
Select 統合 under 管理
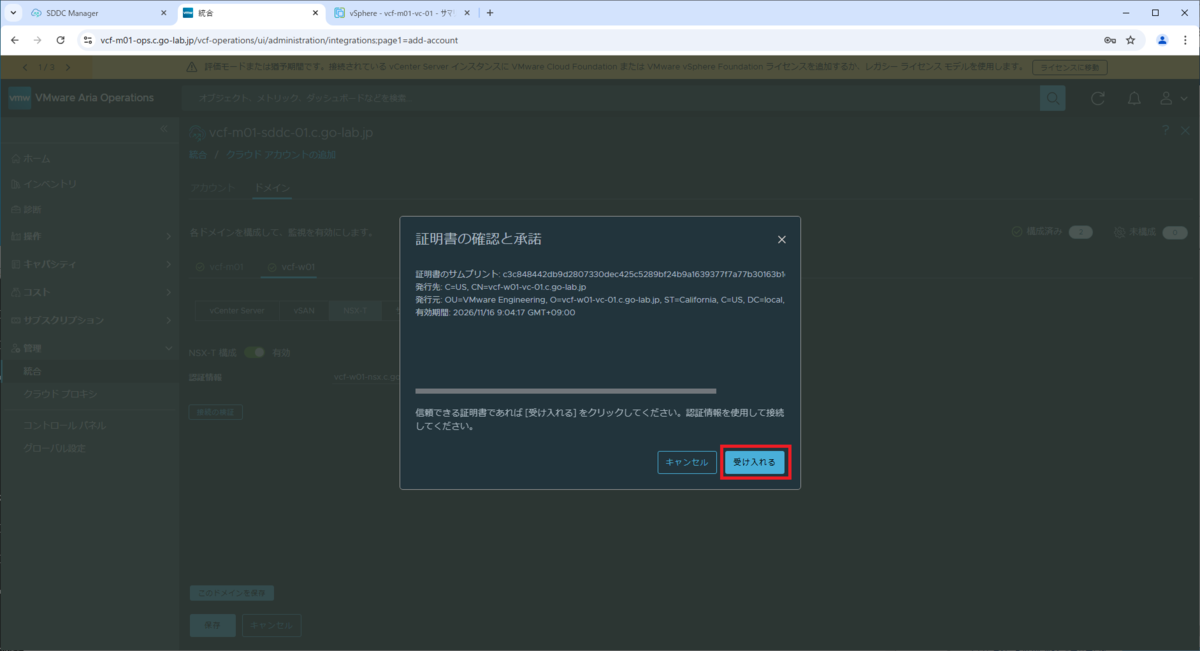(33, 371)
